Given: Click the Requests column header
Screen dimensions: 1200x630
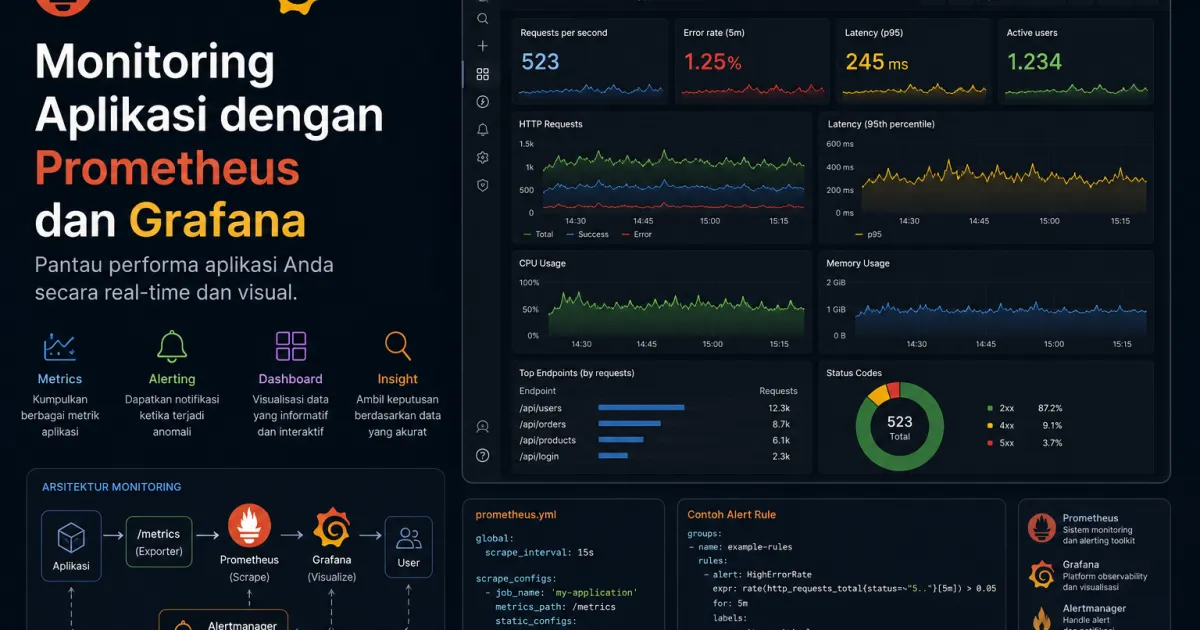Looking at the screenshot, I should pos(778,391).
